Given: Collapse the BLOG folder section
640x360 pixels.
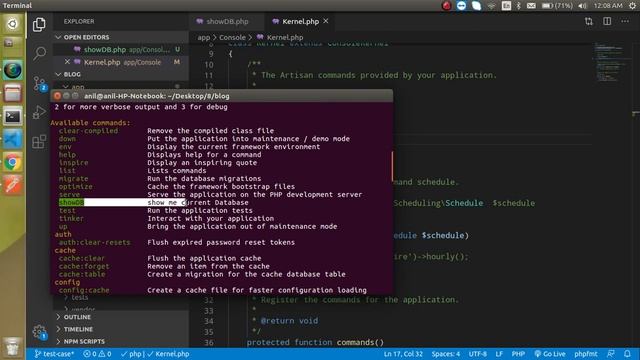Looking at the screenshot, I should 72,74.
